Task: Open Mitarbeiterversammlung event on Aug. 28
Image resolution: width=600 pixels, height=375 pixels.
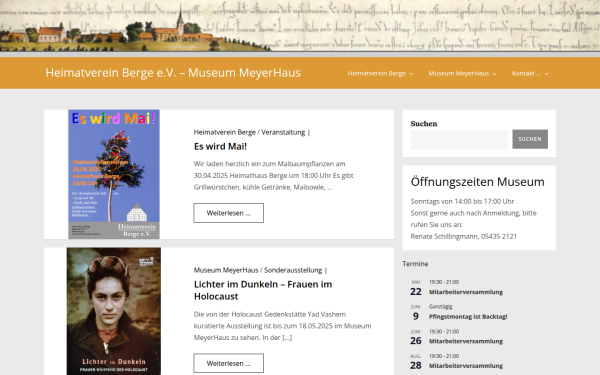Action: click(x=466, y=365)
